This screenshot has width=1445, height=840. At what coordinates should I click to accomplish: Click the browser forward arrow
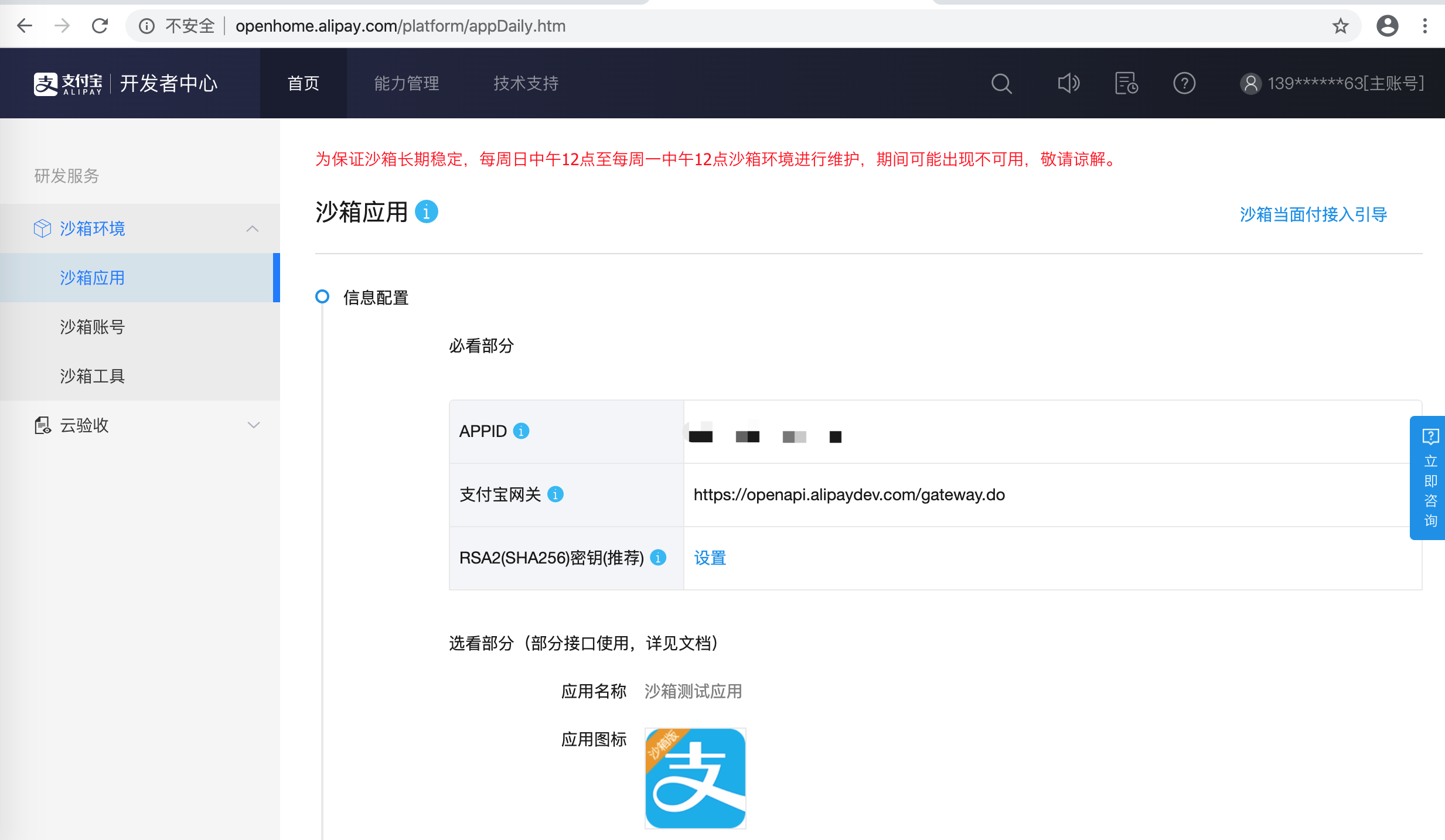[62, 26]
